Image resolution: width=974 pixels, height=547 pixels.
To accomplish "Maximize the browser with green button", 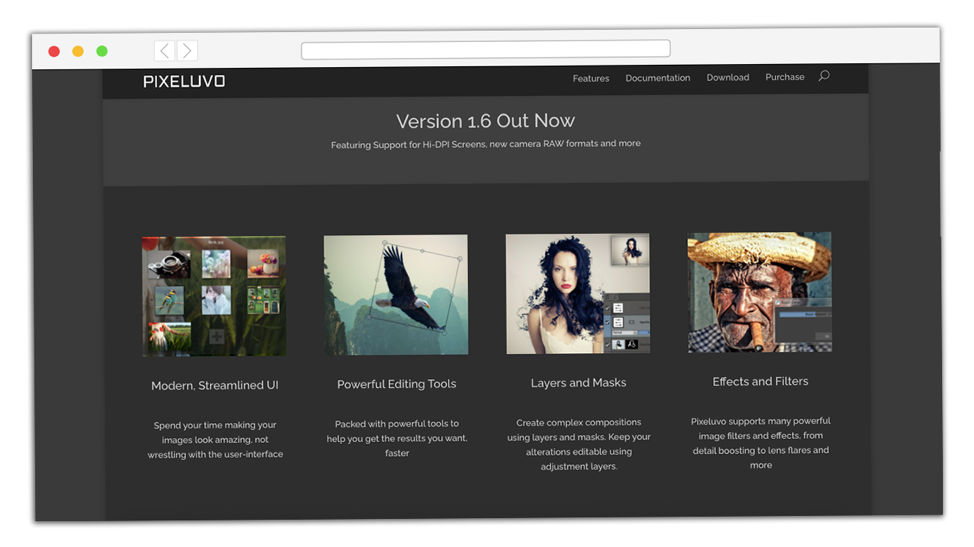I will tap(102, 51).
